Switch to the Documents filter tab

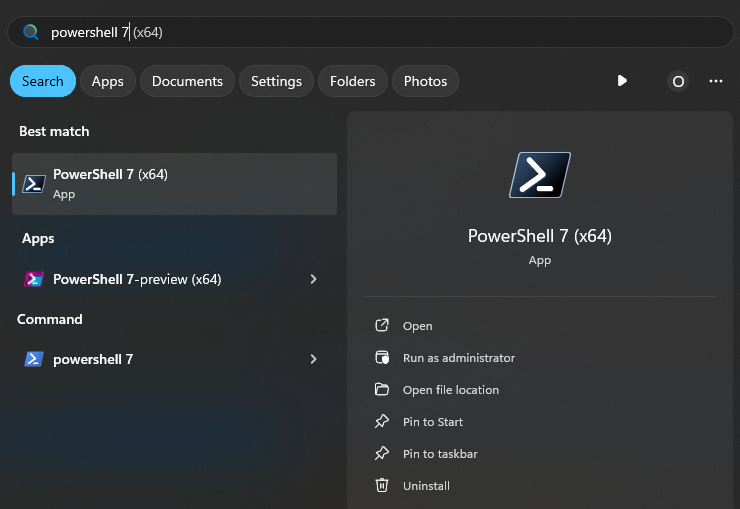point(187,81)
